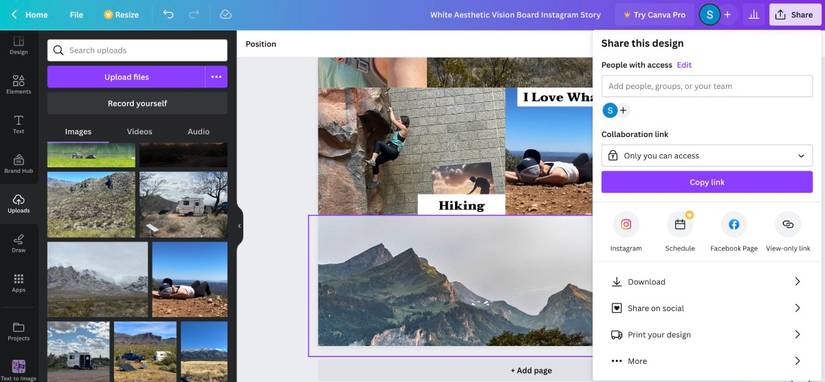Viewport: 825px width, 382px height.
Task: Switch to the Images tab
Action: pyautogui.click(x=78, y=132)
